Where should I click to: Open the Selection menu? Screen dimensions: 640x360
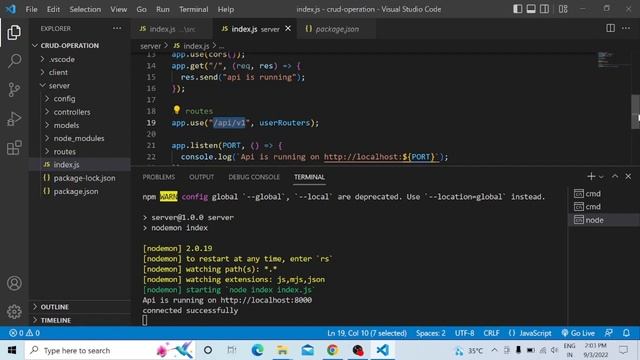85,9
